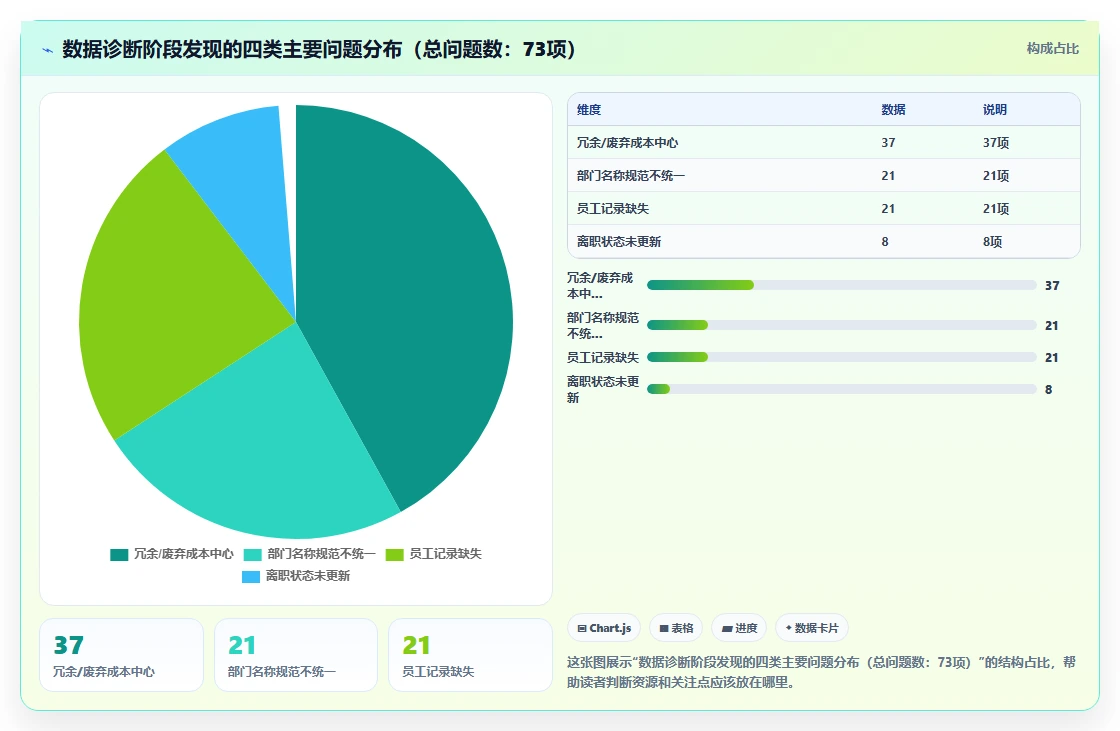The width and height of the screenshot is (1120, 731).
Task: Select the Chart.js tag pill
Action: [x=604, y=628]
